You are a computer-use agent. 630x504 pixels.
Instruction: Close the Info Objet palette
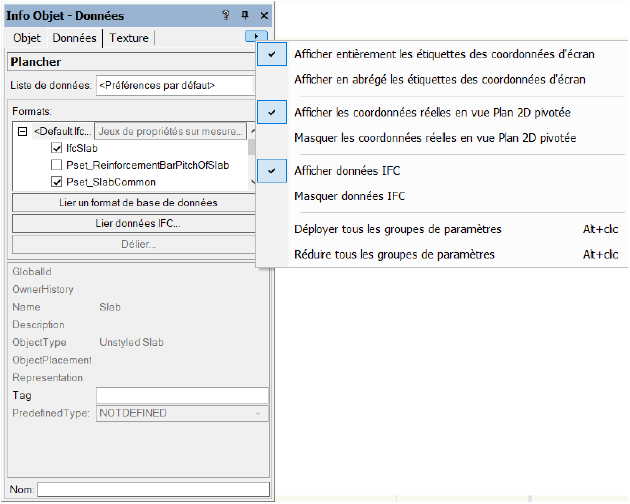coord(263,16)
